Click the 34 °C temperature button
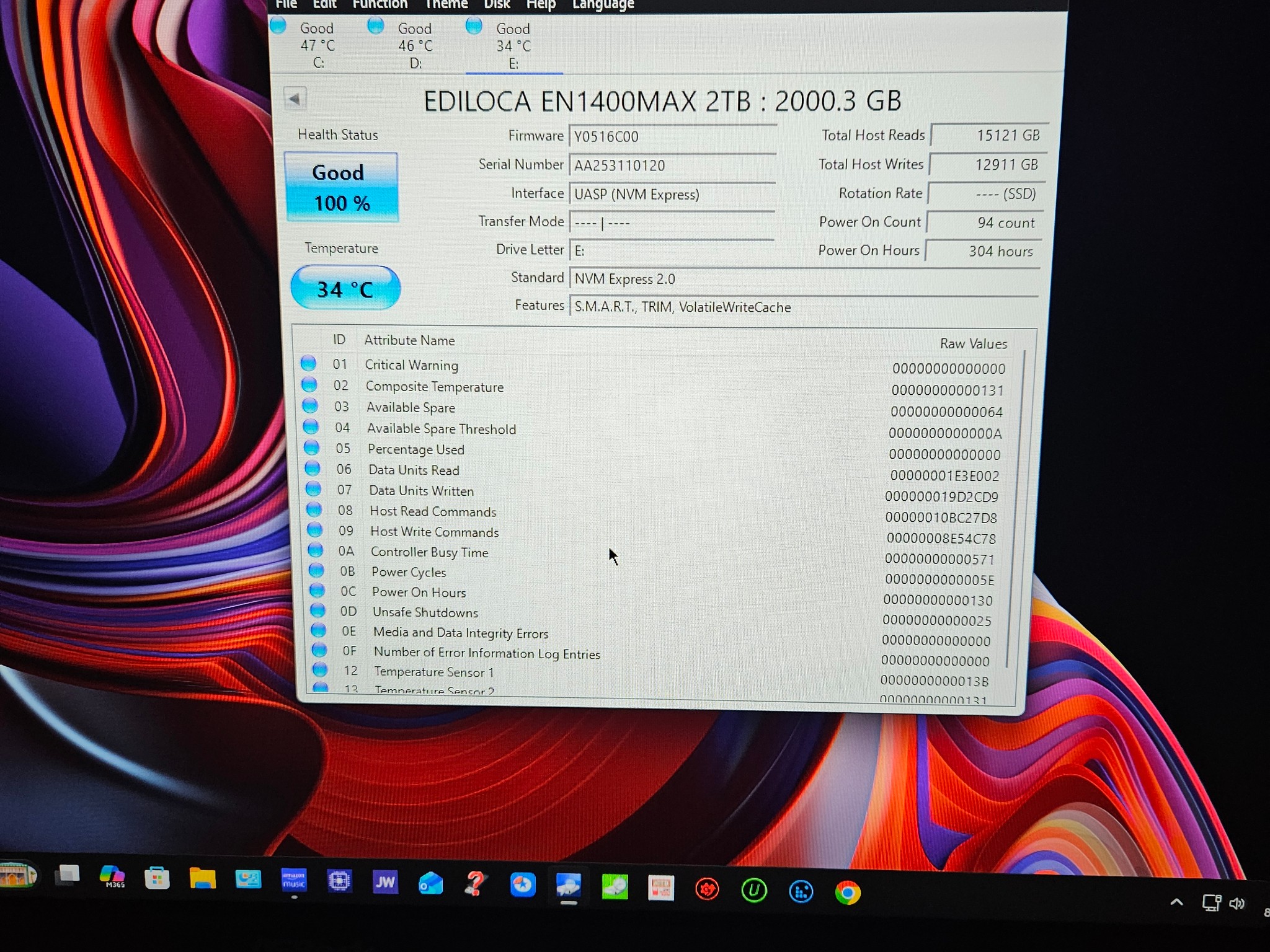Image resolution: width=1270 pixels, height=952 pixels. (345, 288)
